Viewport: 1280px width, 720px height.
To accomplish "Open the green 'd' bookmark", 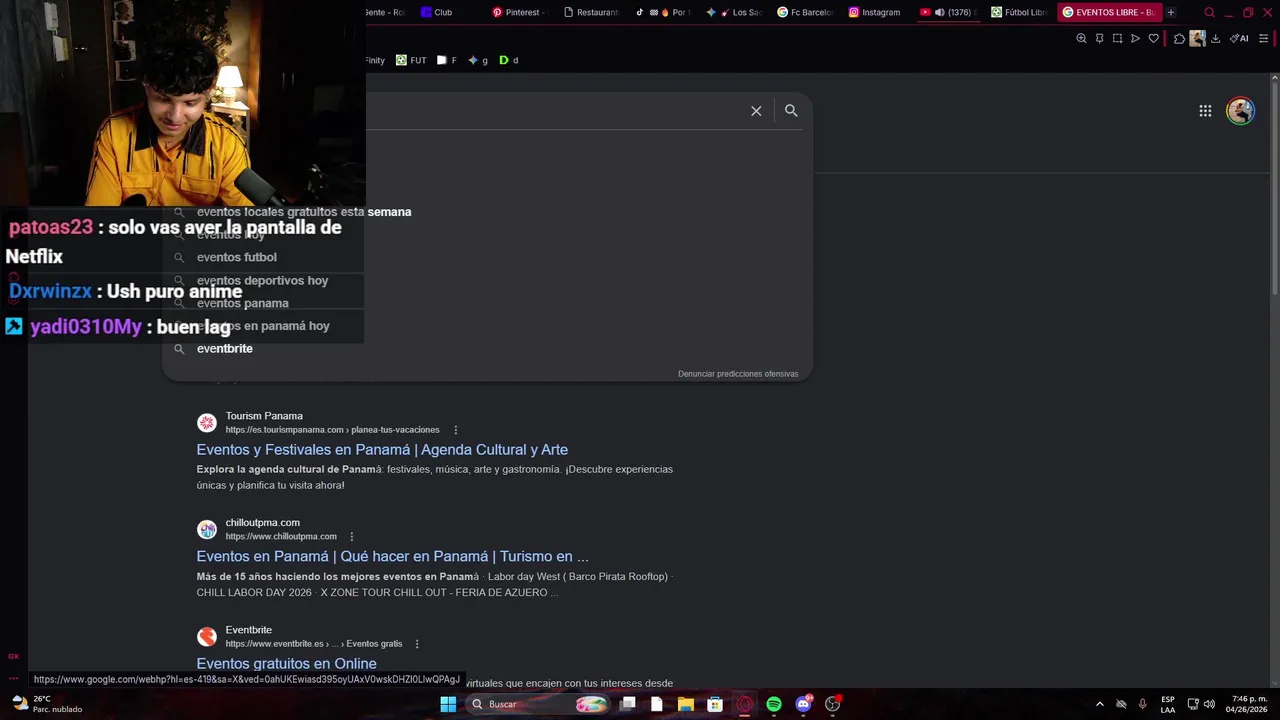I will pos(509,60).
